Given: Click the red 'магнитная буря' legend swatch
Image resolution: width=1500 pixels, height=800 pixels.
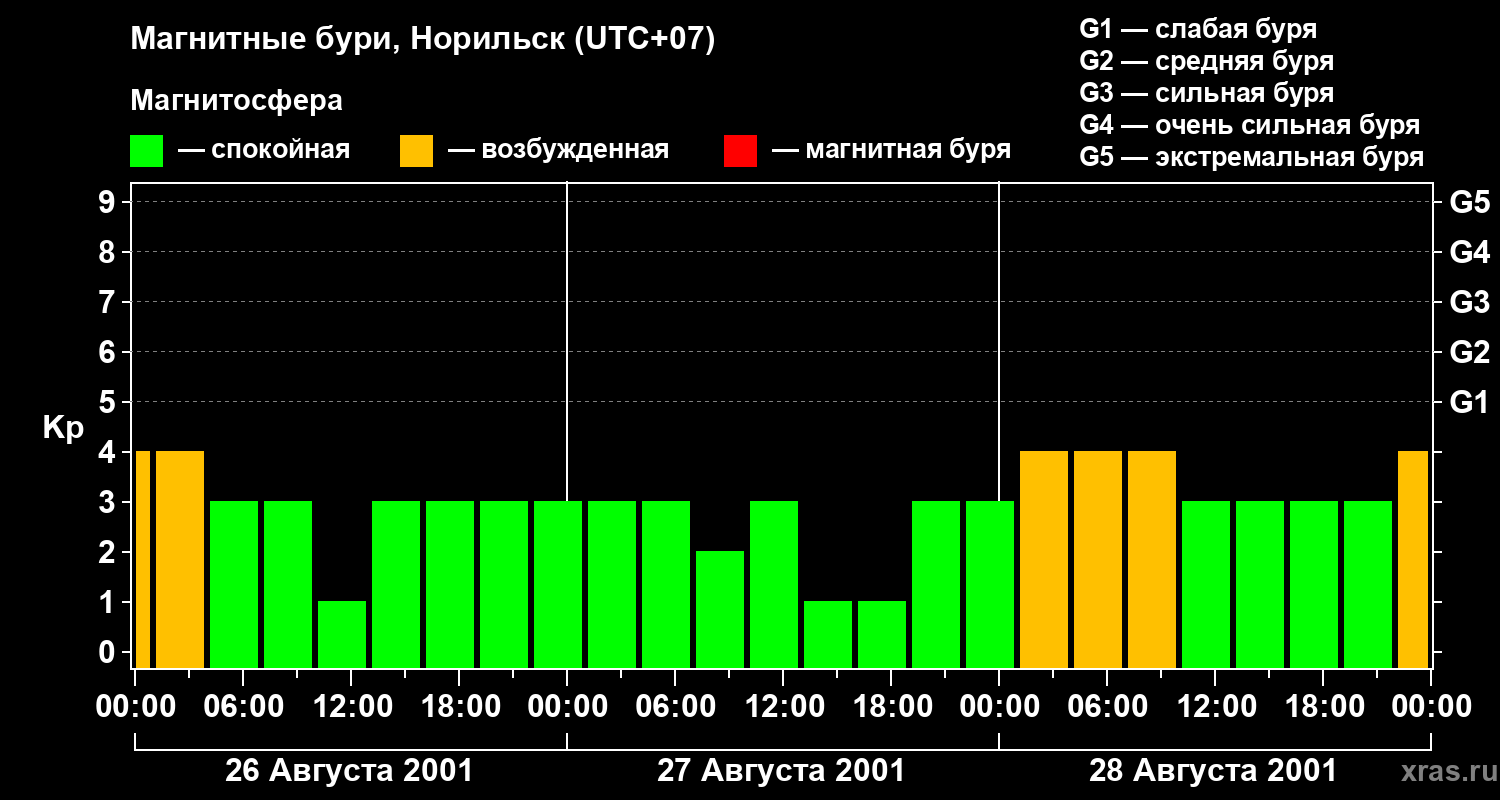Looking at the screenshot, I should coord(741,151).
